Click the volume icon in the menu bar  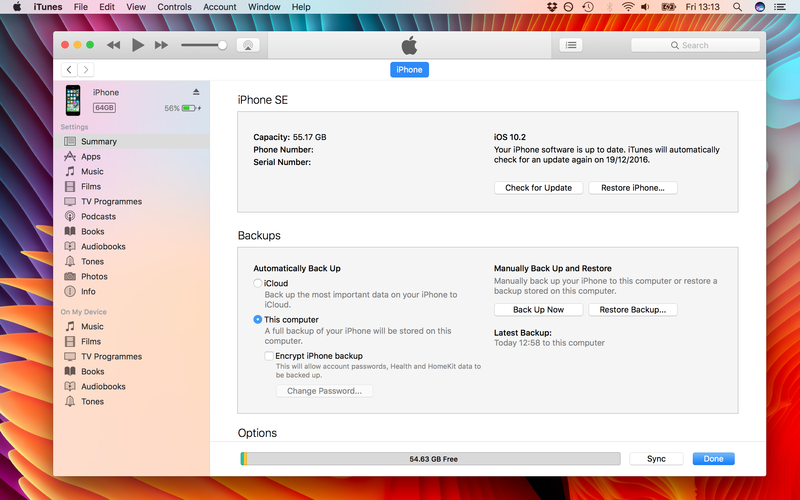[x=645, y=7]
